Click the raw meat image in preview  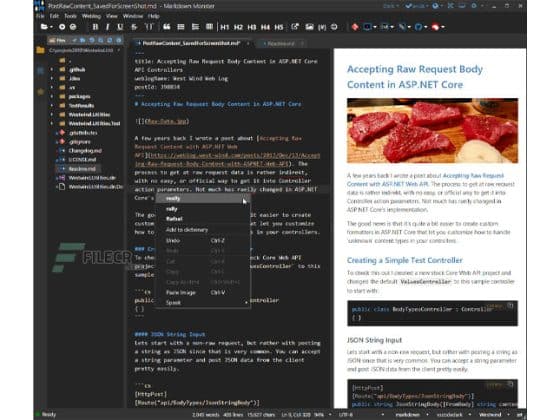432,130
